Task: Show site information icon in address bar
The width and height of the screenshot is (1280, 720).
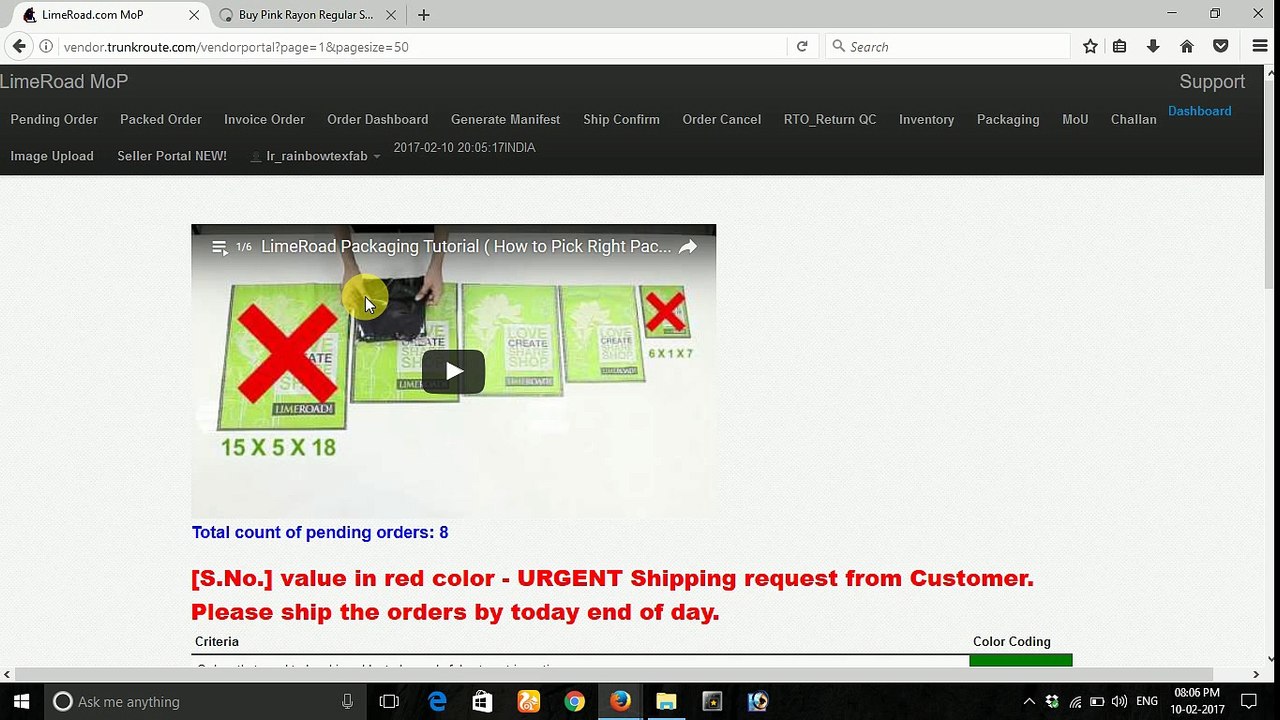Action: (46, 46)
